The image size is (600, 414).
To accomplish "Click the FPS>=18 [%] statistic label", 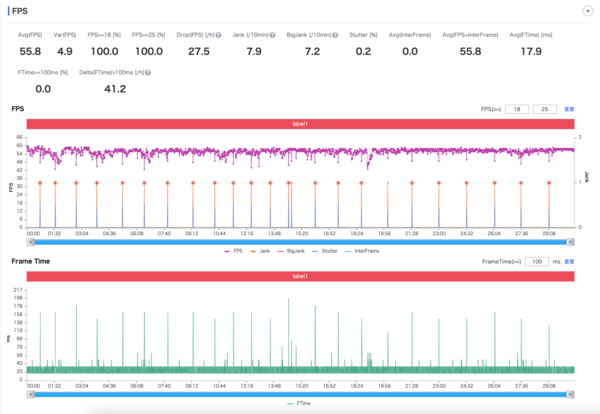I will point(104,35).
